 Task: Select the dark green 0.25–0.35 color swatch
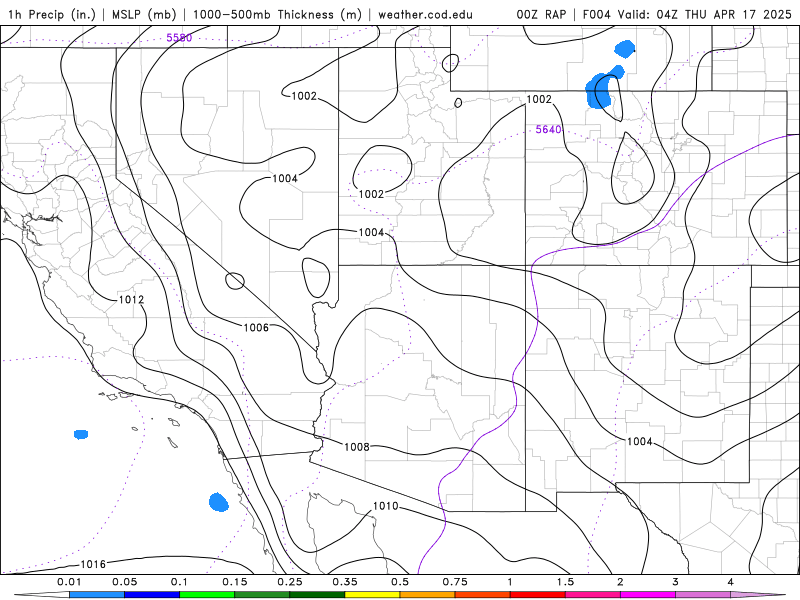click(317, 595)
